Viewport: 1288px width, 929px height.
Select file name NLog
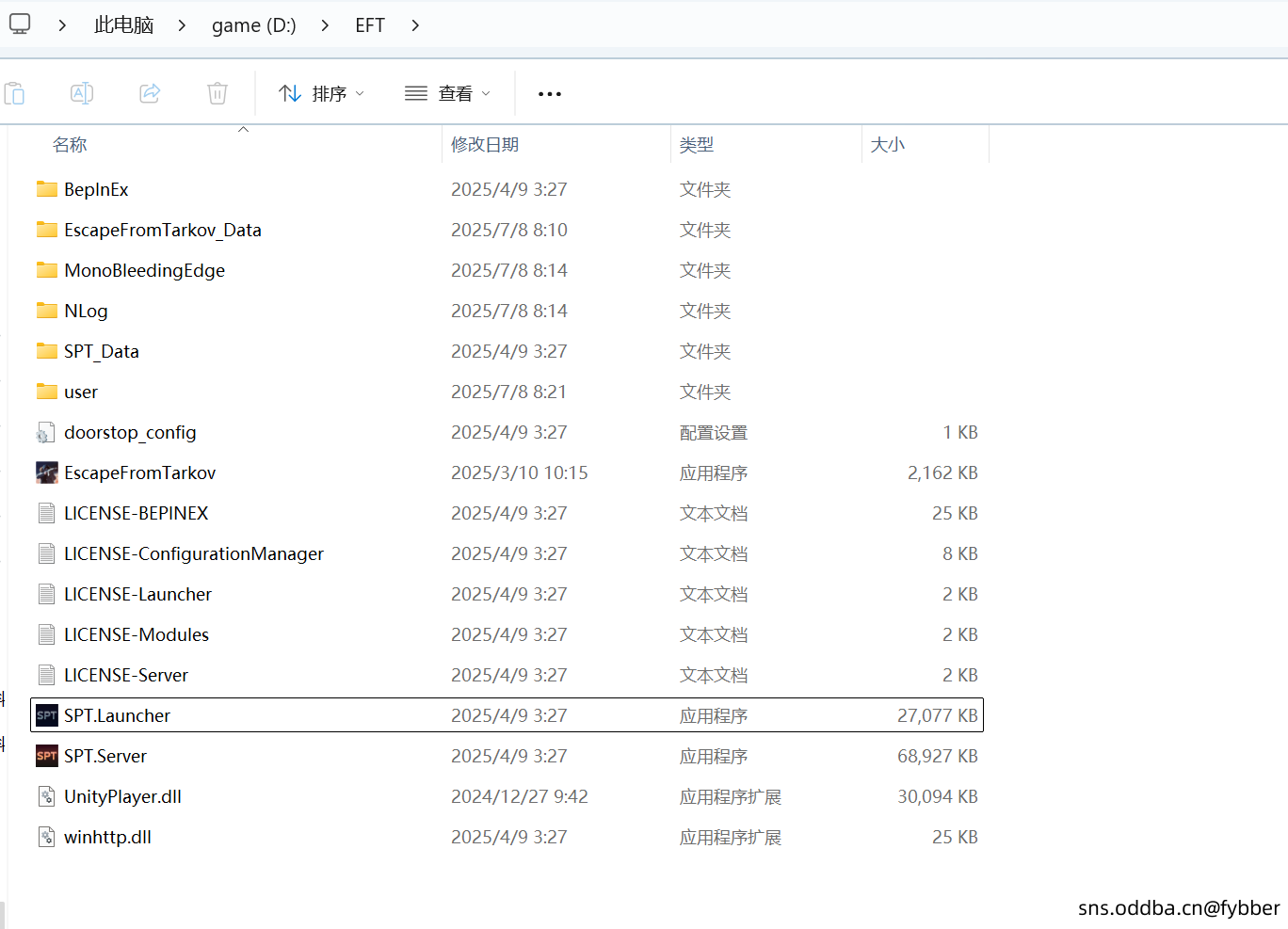[x=86, y=311]
